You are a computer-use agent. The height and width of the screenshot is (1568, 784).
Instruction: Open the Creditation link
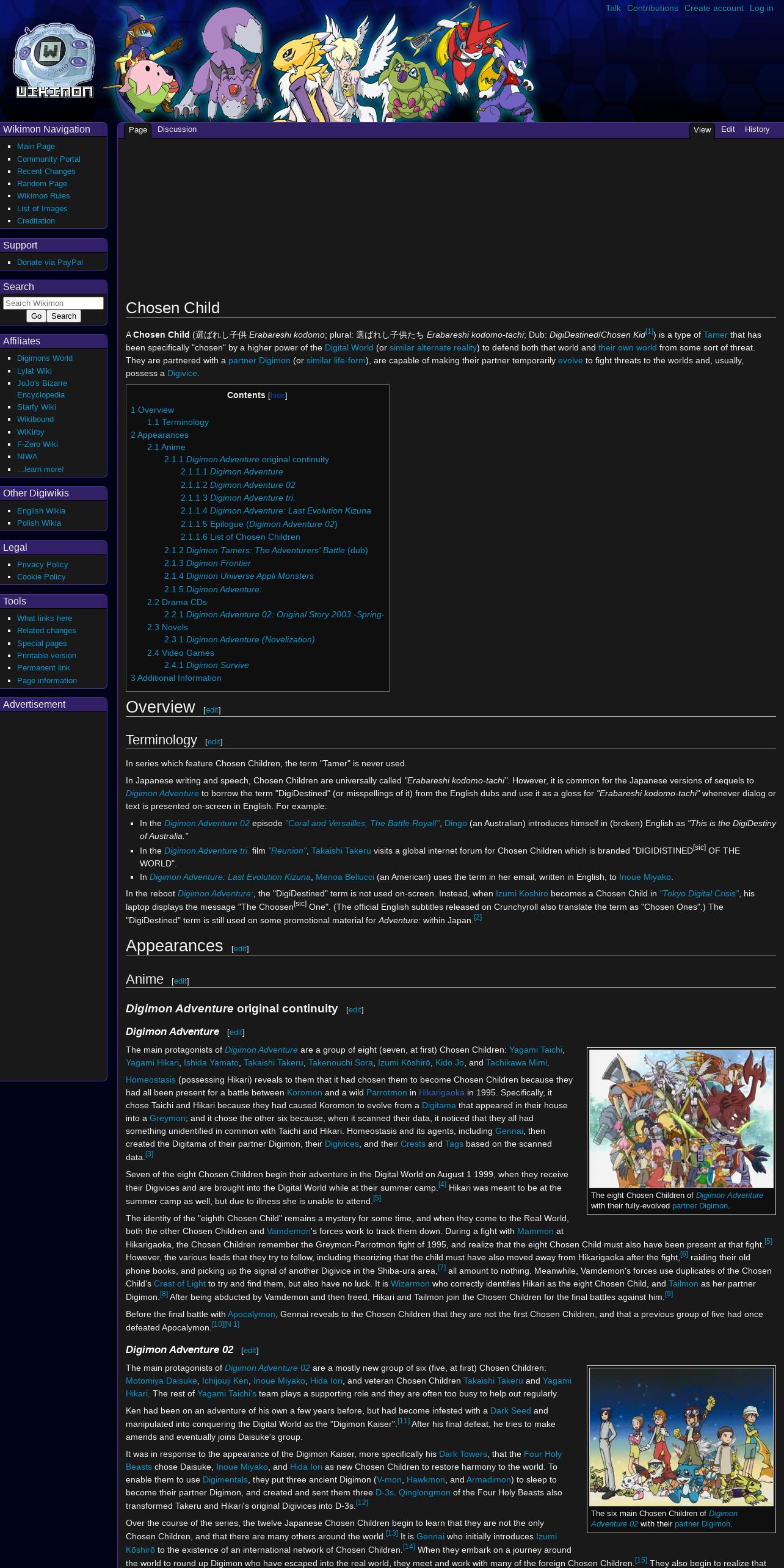(36, 221)
